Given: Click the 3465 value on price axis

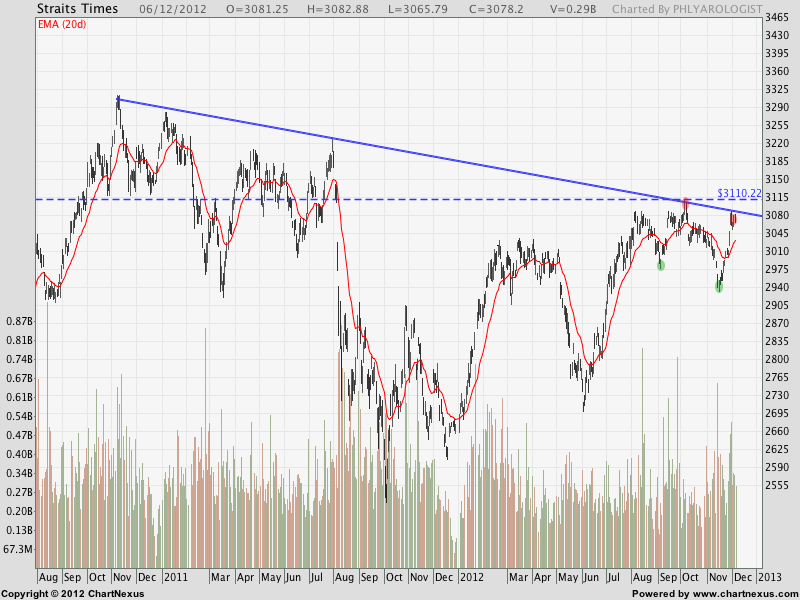Looking at the screenshot, I should (x=777, y=19).
